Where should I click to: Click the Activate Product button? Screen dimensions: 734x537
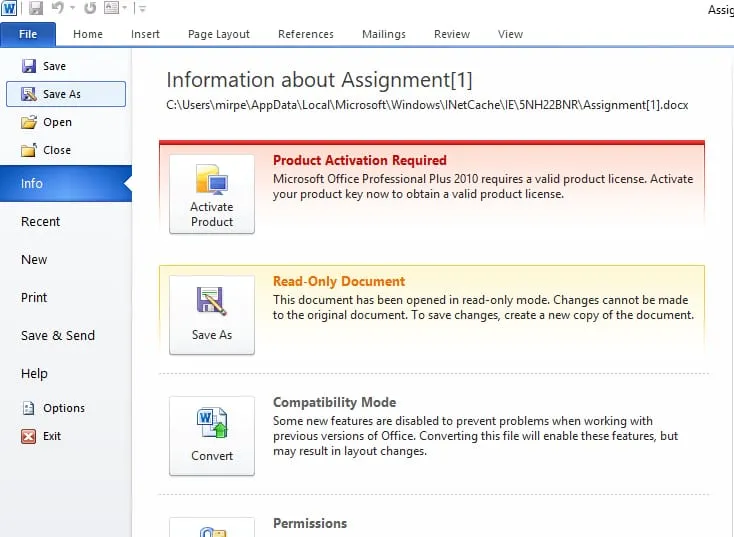coord(212,194)
